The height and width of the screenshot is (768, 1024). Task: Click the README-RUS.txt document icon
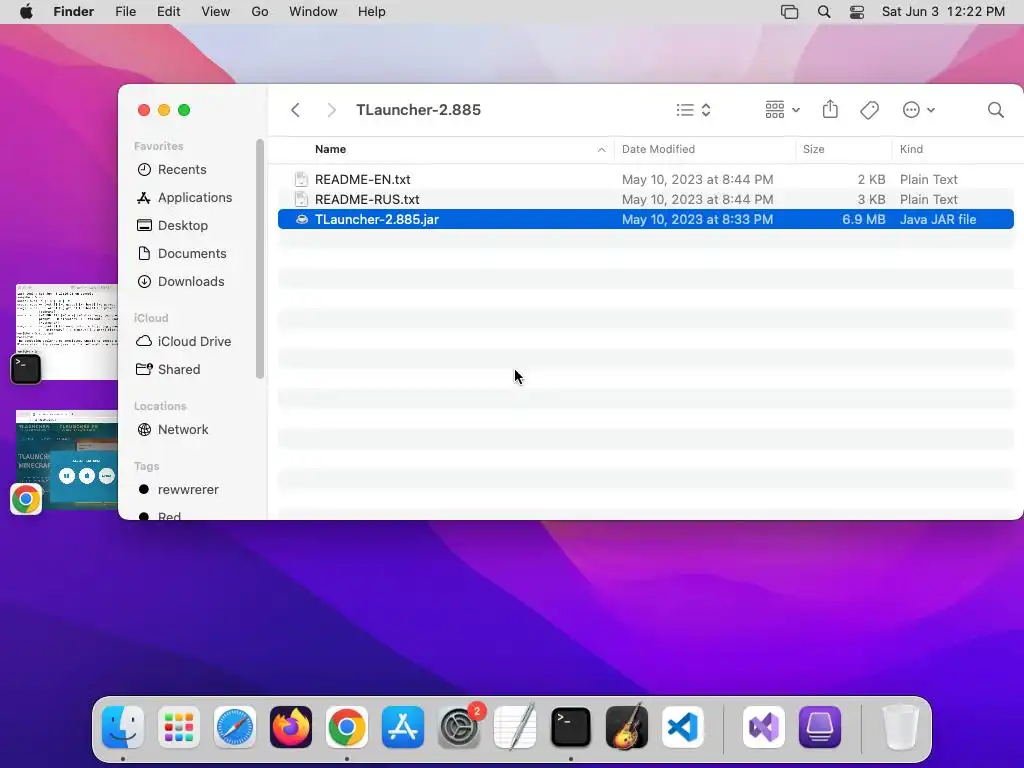pos(301,199)
